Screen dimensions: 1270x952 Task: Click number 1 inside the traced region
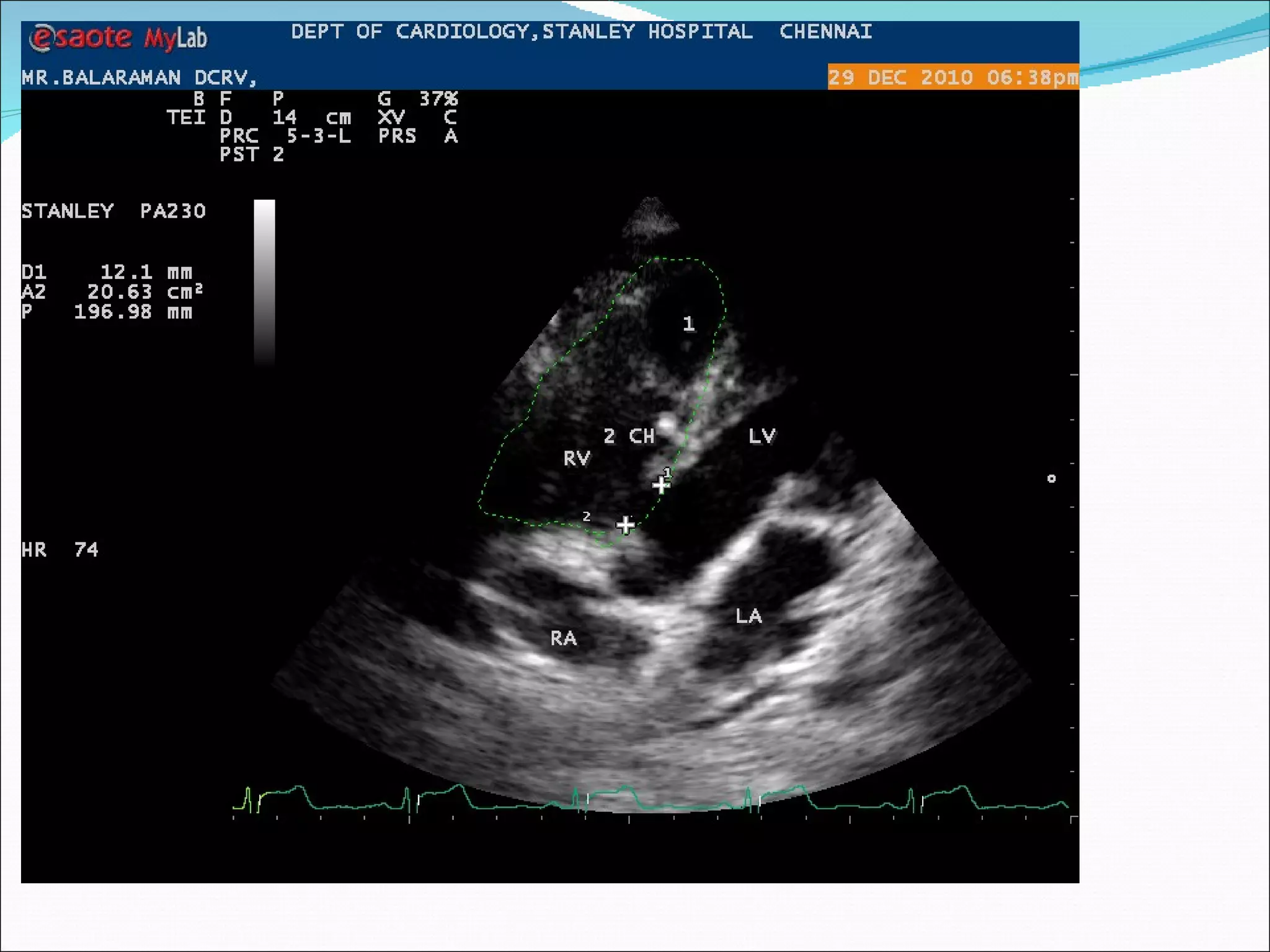coord(688,324)
